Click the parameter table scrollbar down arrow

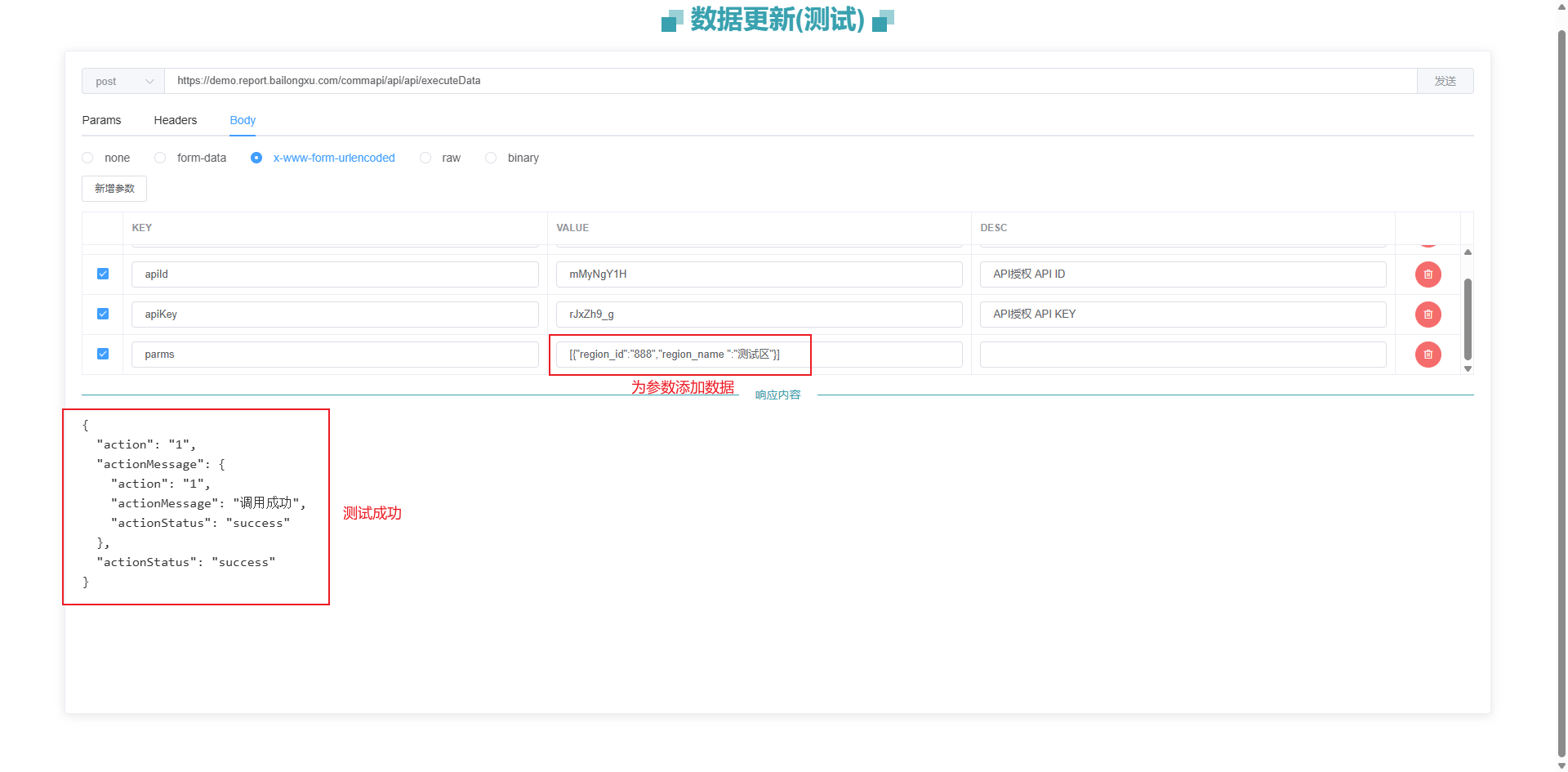(1468, 369)
